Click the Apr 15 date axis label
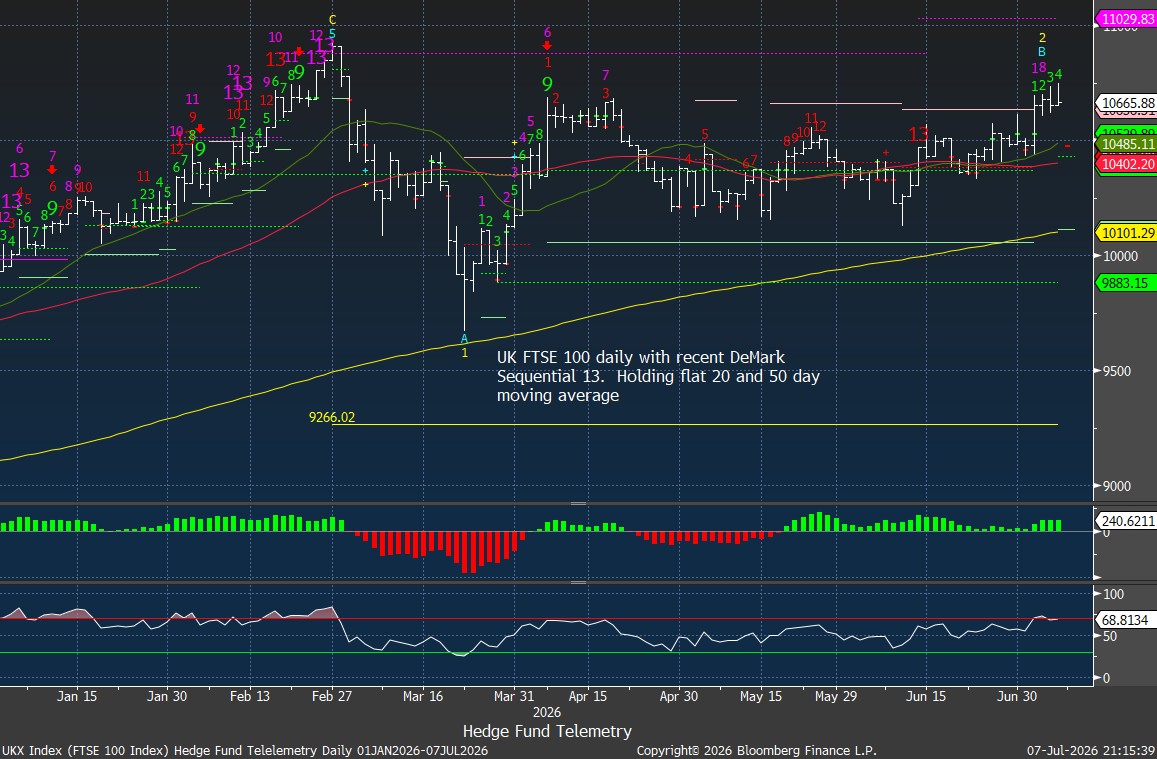The height and width of the screenshot is (759, 1157). click(588, 696)
